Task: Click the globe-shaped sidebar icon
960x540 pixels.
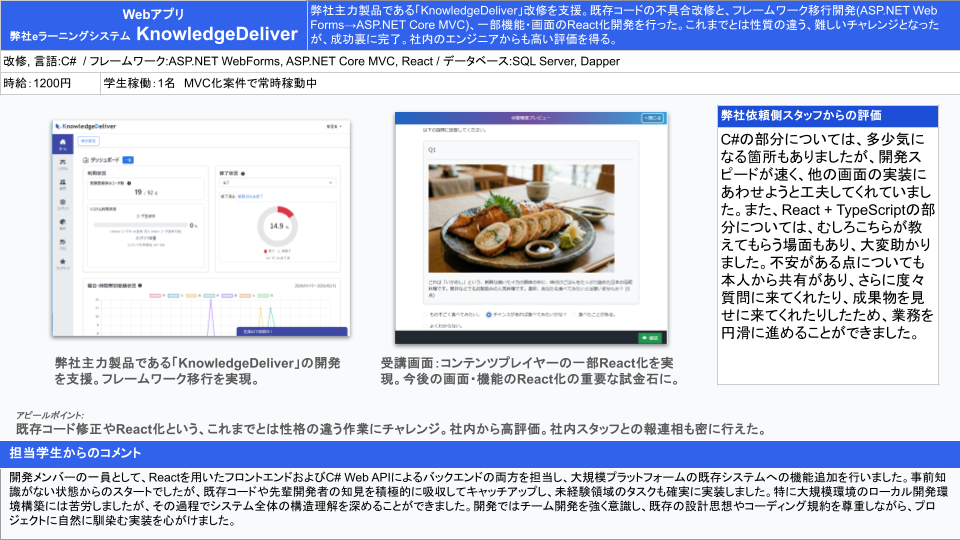Action: click(64, 224)
